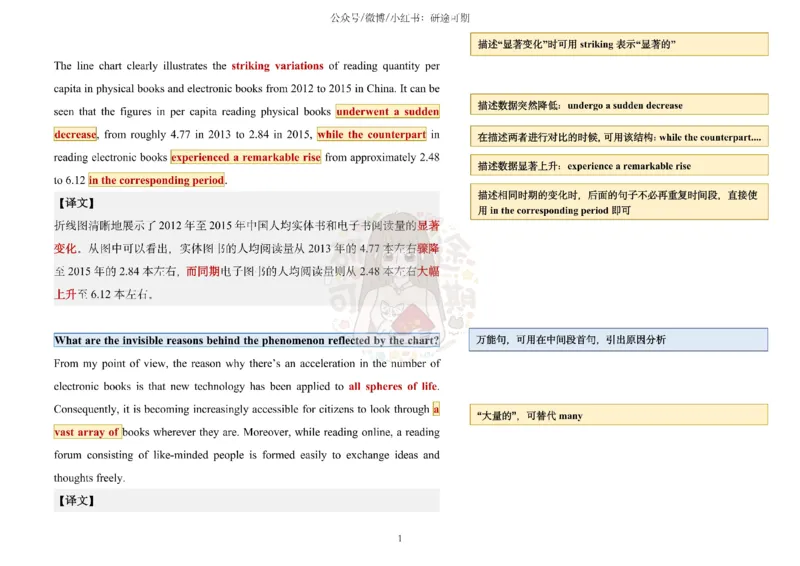Open the annotation about "striking" 表示"显著的"
800x566 pixels.
(x=619, y=45)
